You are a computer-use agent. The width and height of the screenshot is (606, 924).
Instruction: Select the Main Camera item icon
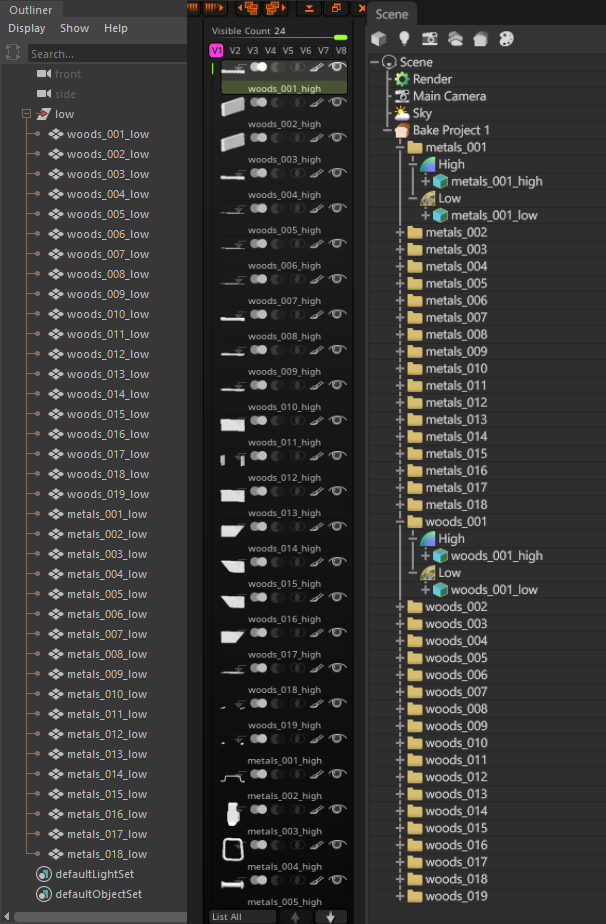click(402, 96)
